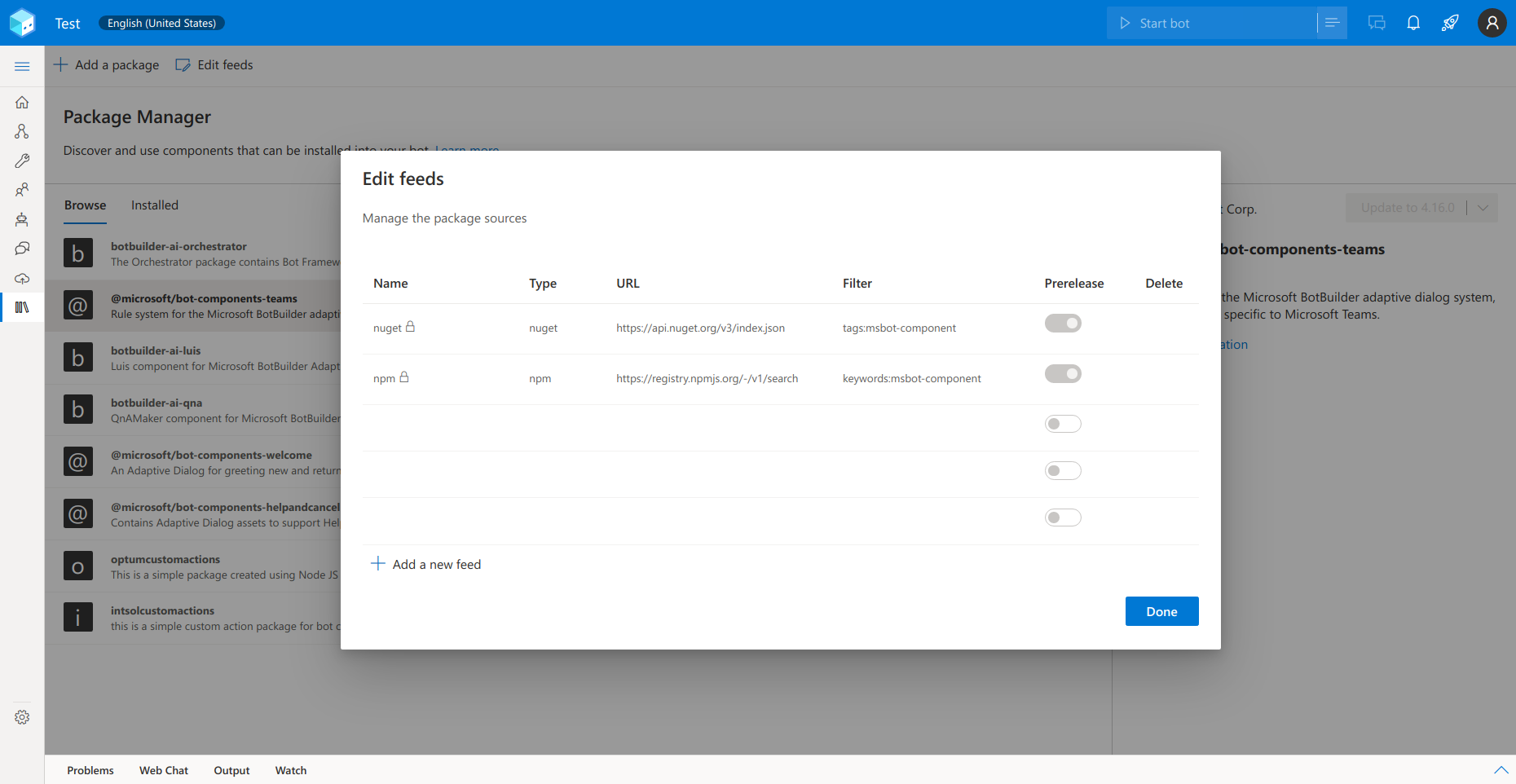Select @microsoft/bot-components-teams package
This screenshot has width=1516, height=784.
tap(193, 306)
